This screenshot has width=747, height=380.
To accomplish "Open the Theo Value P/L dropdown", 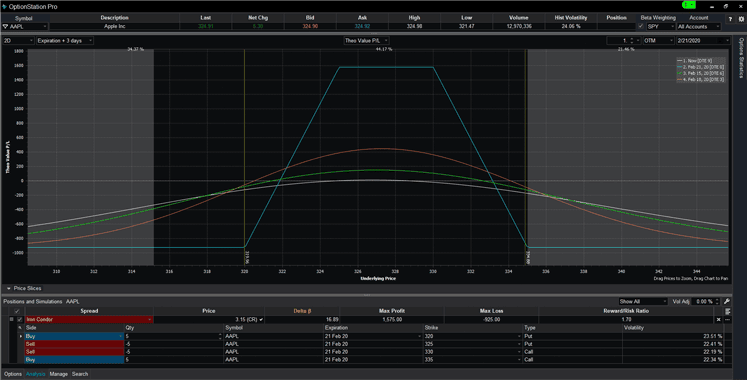I will 366,41.
